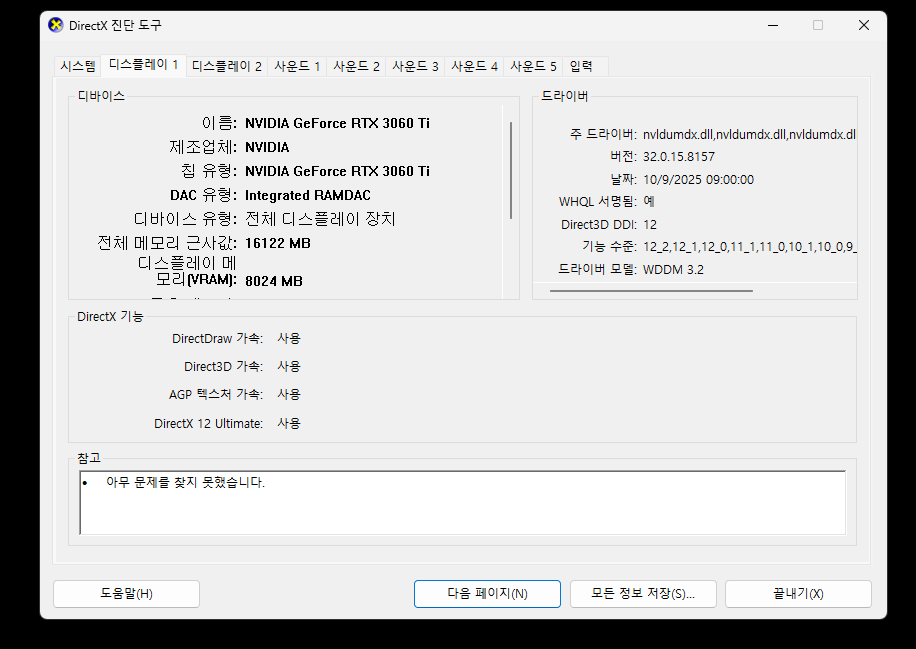This screenshot has height=649, width=916.
Task: Select the 디스플레이 1 tab
Action: point(144,65)
